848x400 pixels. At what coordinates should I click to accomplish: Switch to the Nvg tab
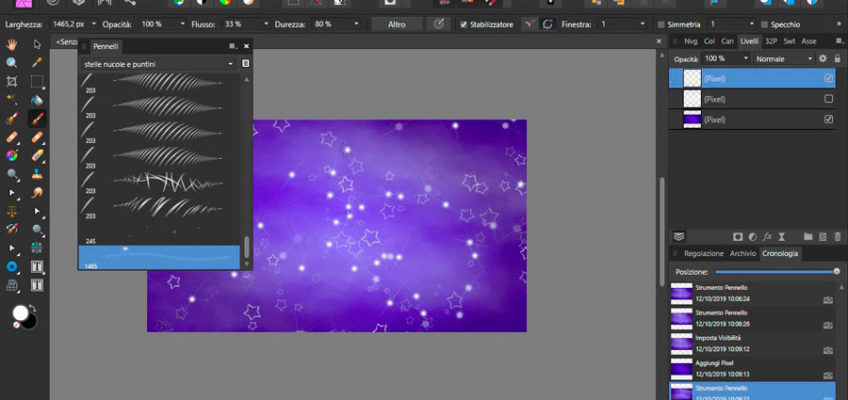pyautogui.click(x=691, y=41)
